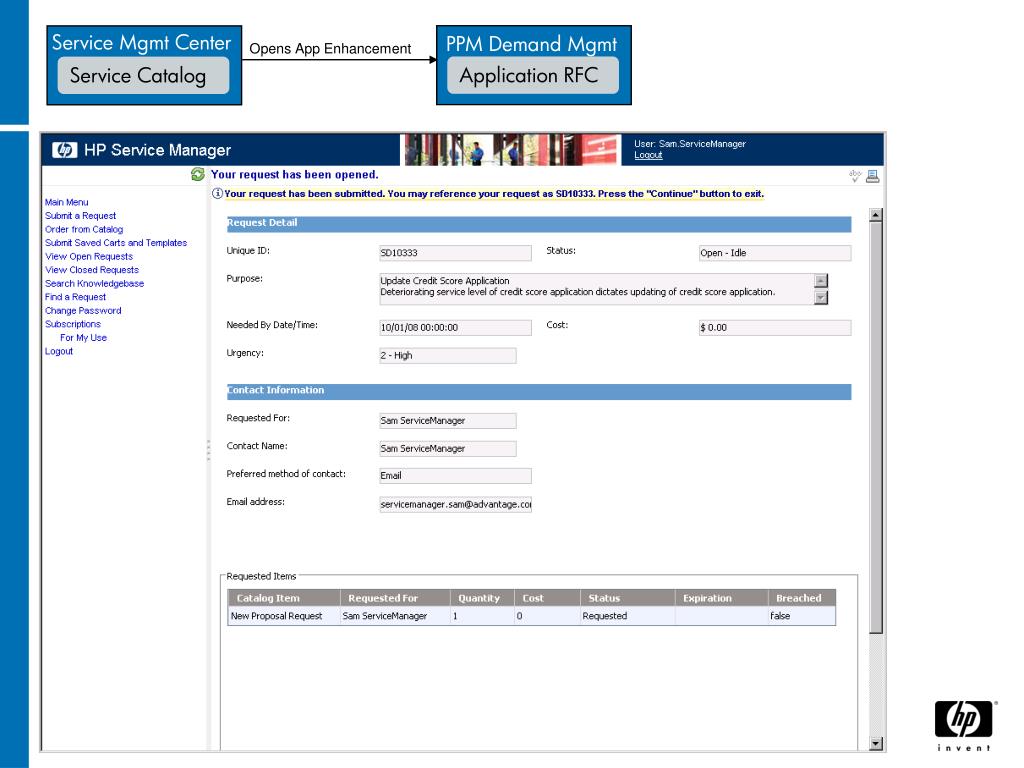The image size is (1024, 768).
Task: View Open Requests from the sidebar
Action: pos(89,257)
